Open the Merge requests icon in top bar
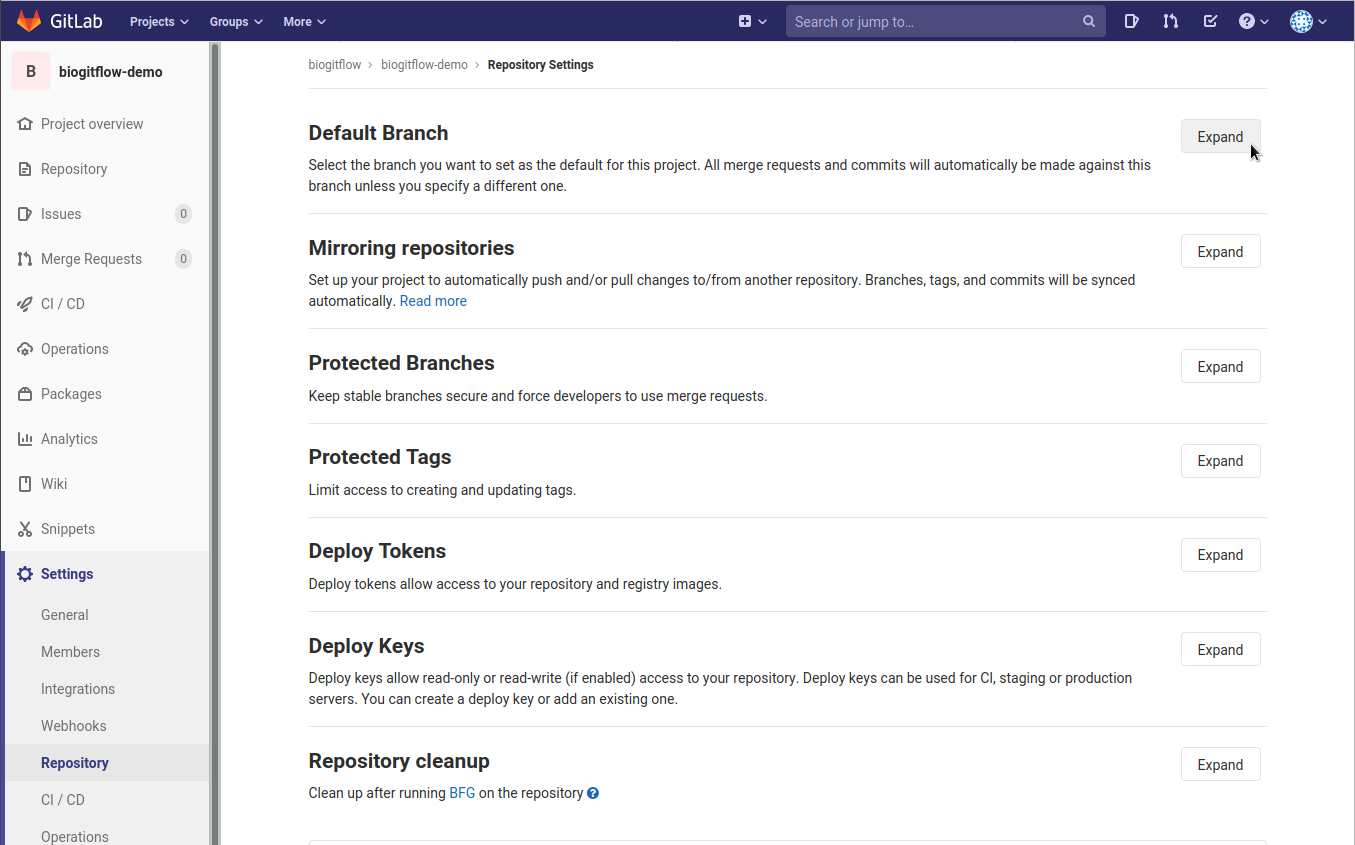This screenshot has width=1355, height=845. coord(1170,21)
